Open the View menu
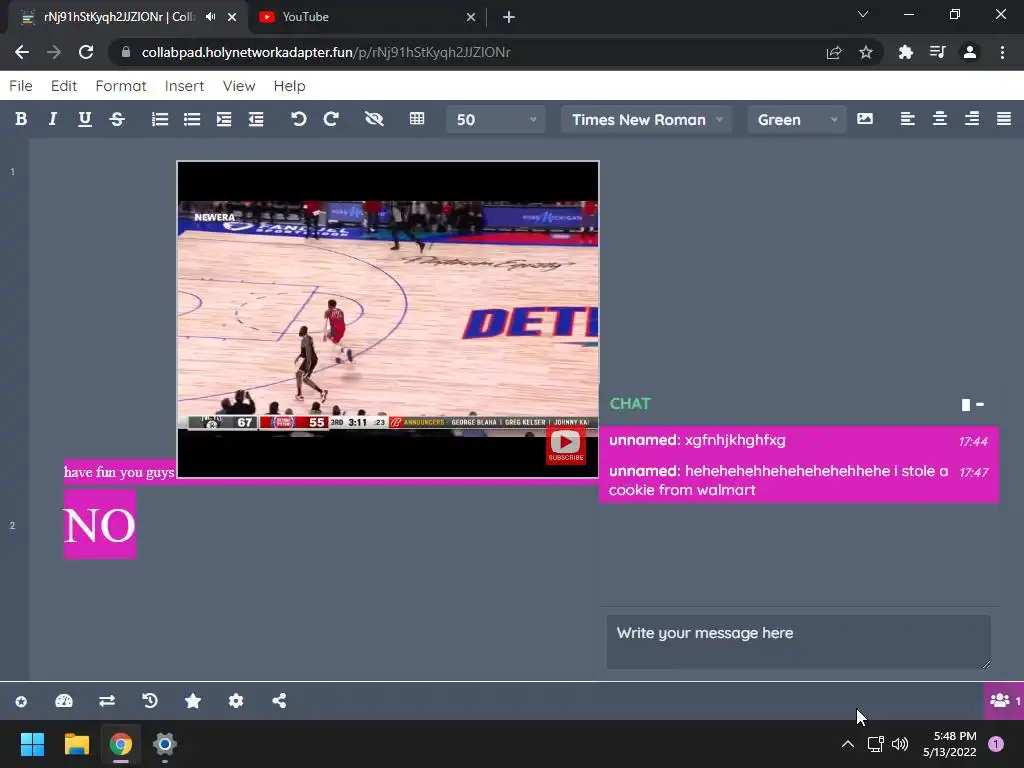 tap(239, 86)
